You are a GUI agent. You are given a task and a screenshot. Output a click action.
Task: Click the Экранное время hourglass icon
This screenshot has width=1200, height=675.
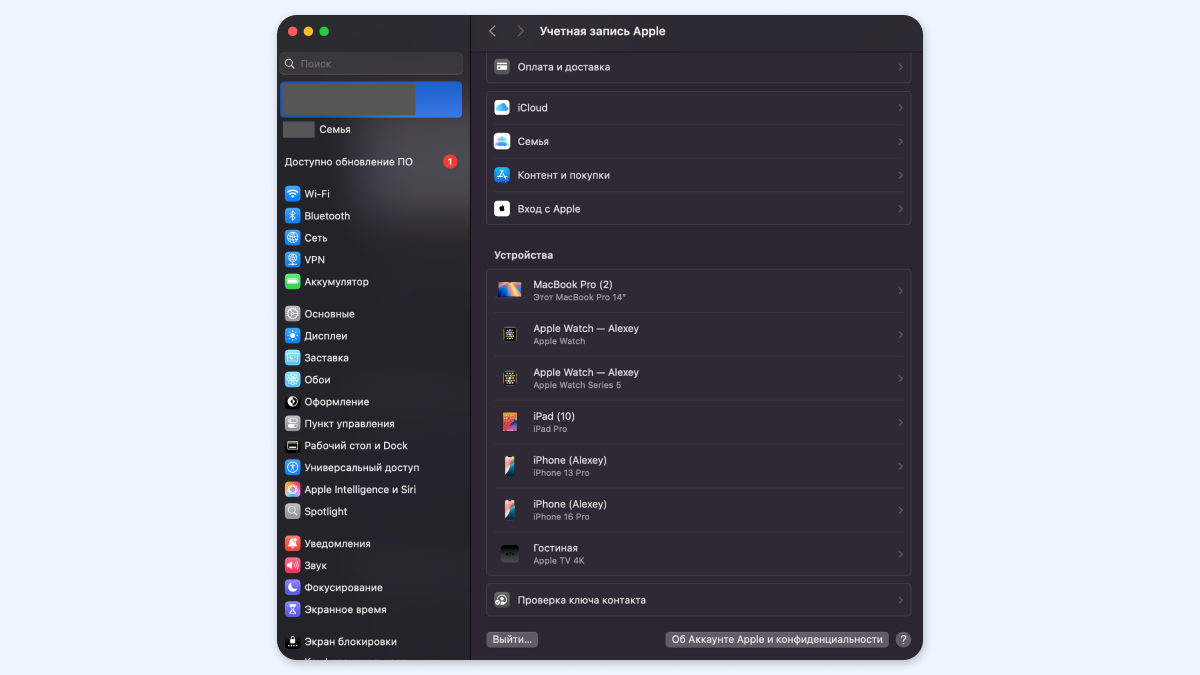[x=292, y=610]
